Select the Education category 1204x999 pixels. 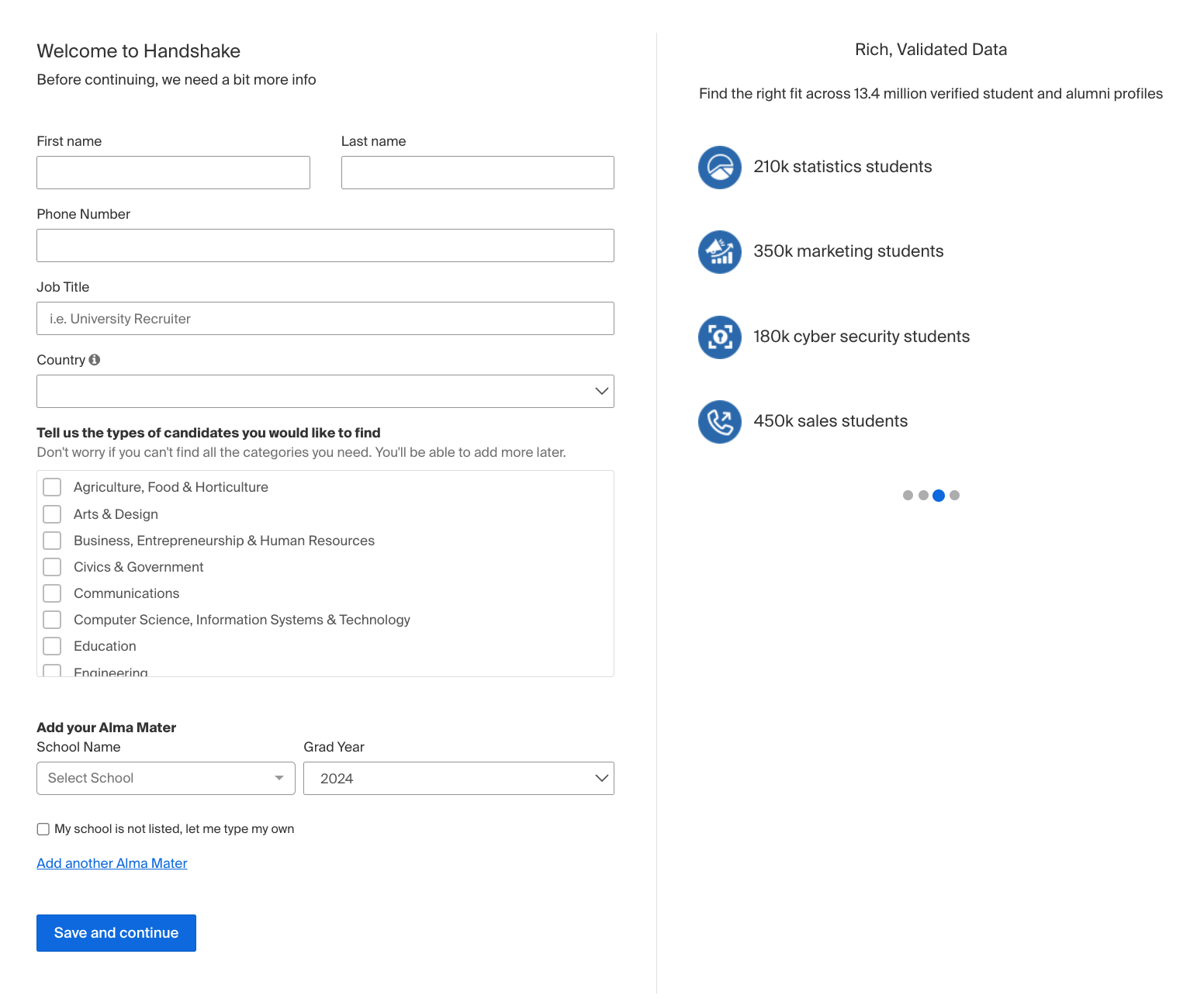pyautogui.click(x=51, y=645)
